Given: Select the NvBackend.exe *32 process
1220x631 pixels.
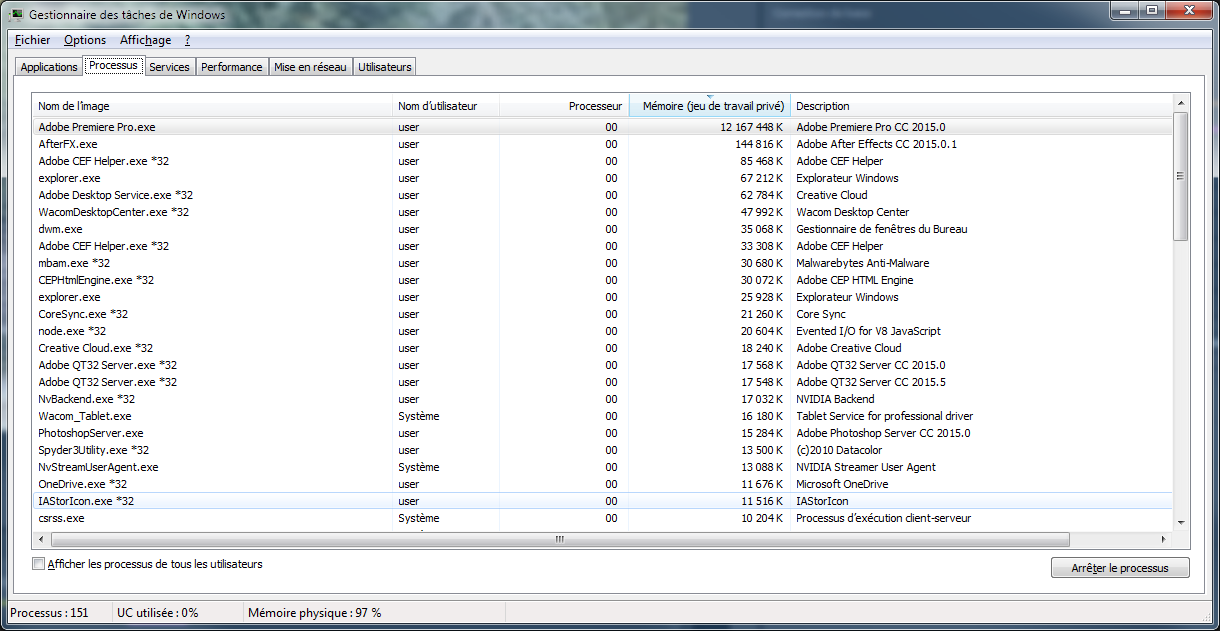Looking at the screenshot, I should pyautogui.click(x=602, y=399).
